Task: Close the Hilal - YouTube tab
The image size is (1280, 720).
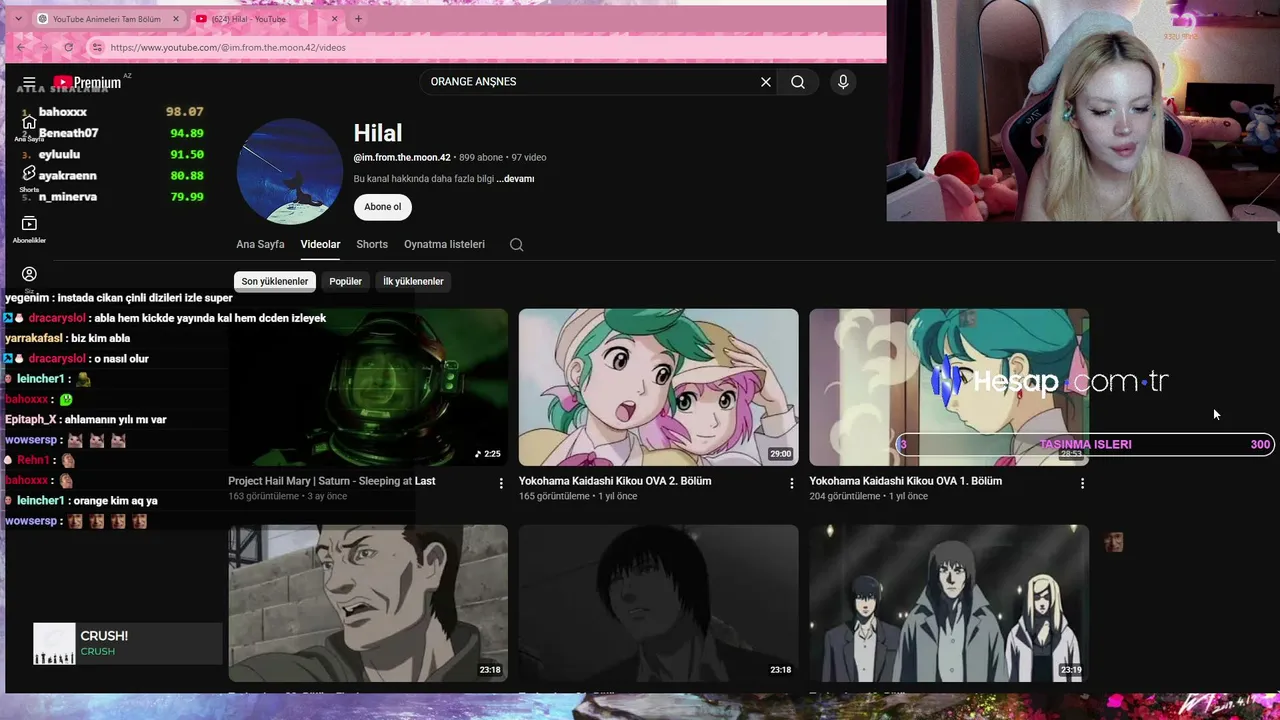Action: click(334, 19)
